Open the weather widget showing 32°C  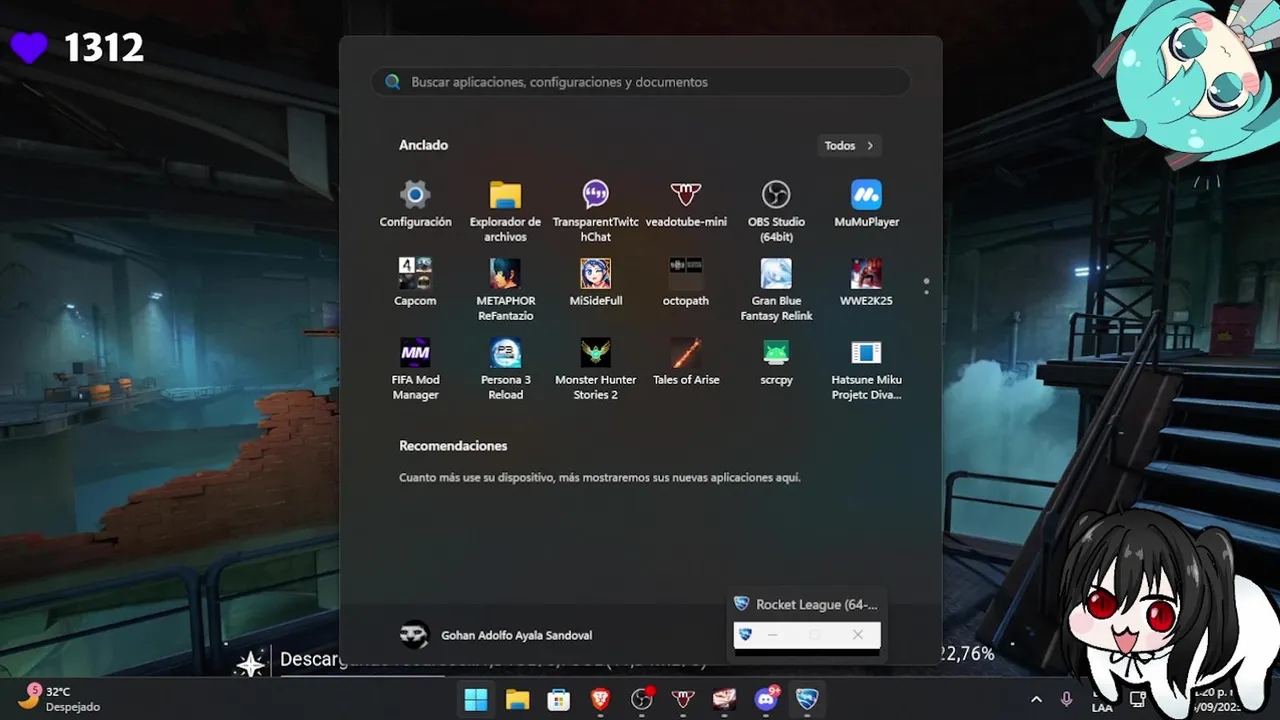tap(60, 699)
